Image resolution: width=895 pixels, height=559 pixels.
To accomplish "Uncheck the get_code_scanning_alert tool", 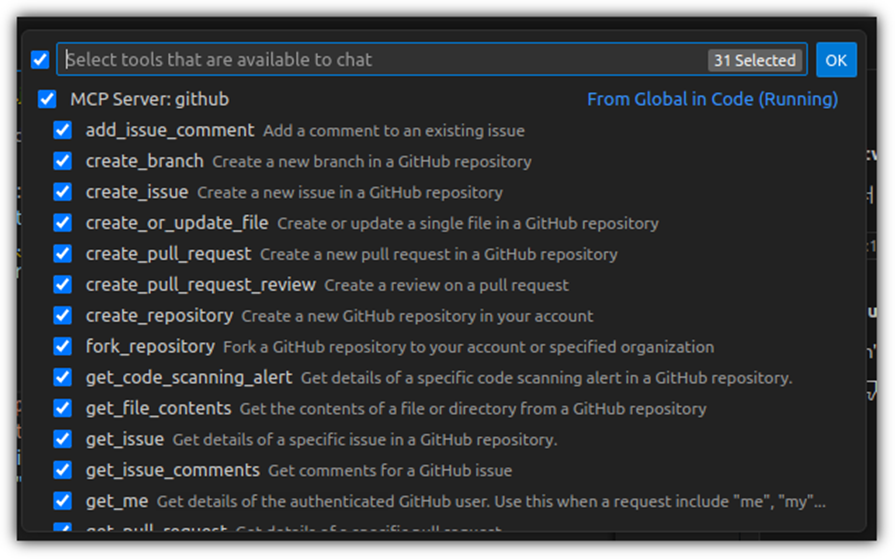I will tap(62, 377).
